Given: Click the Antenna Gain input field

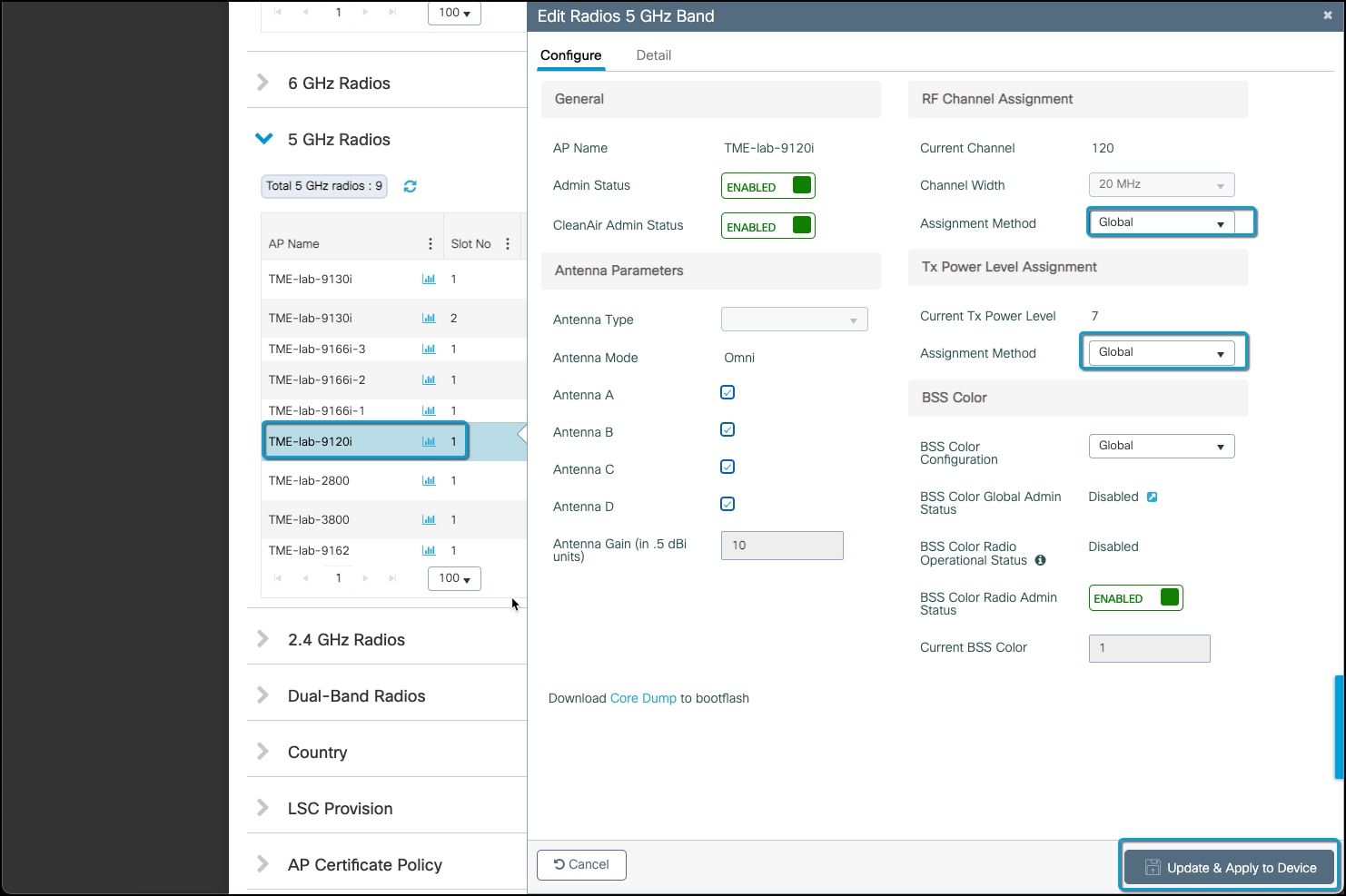Looking at the screenshot, I should (x=781, y=546).
